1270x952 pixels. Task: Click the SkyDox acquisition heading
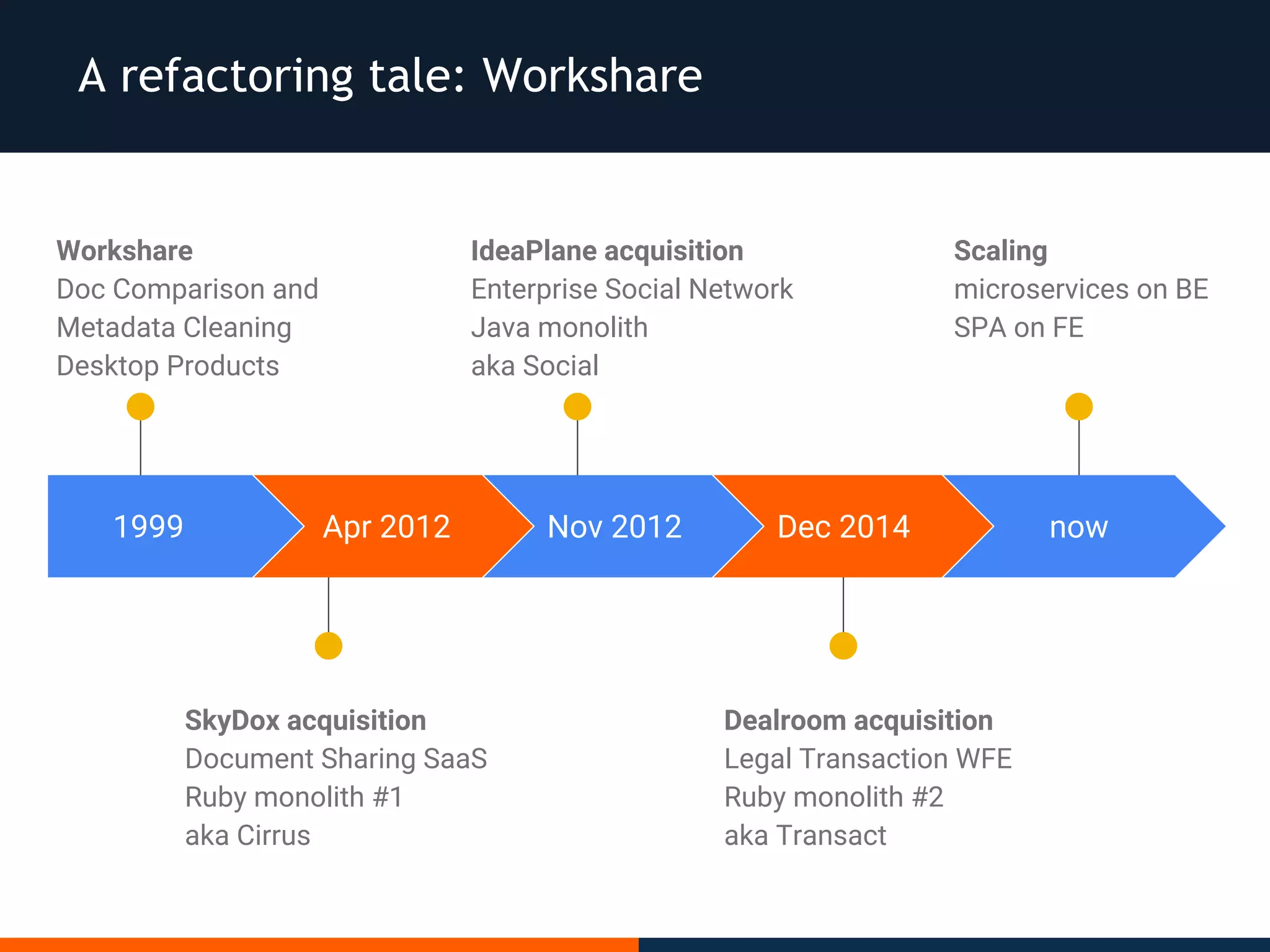tap(305, 720)
